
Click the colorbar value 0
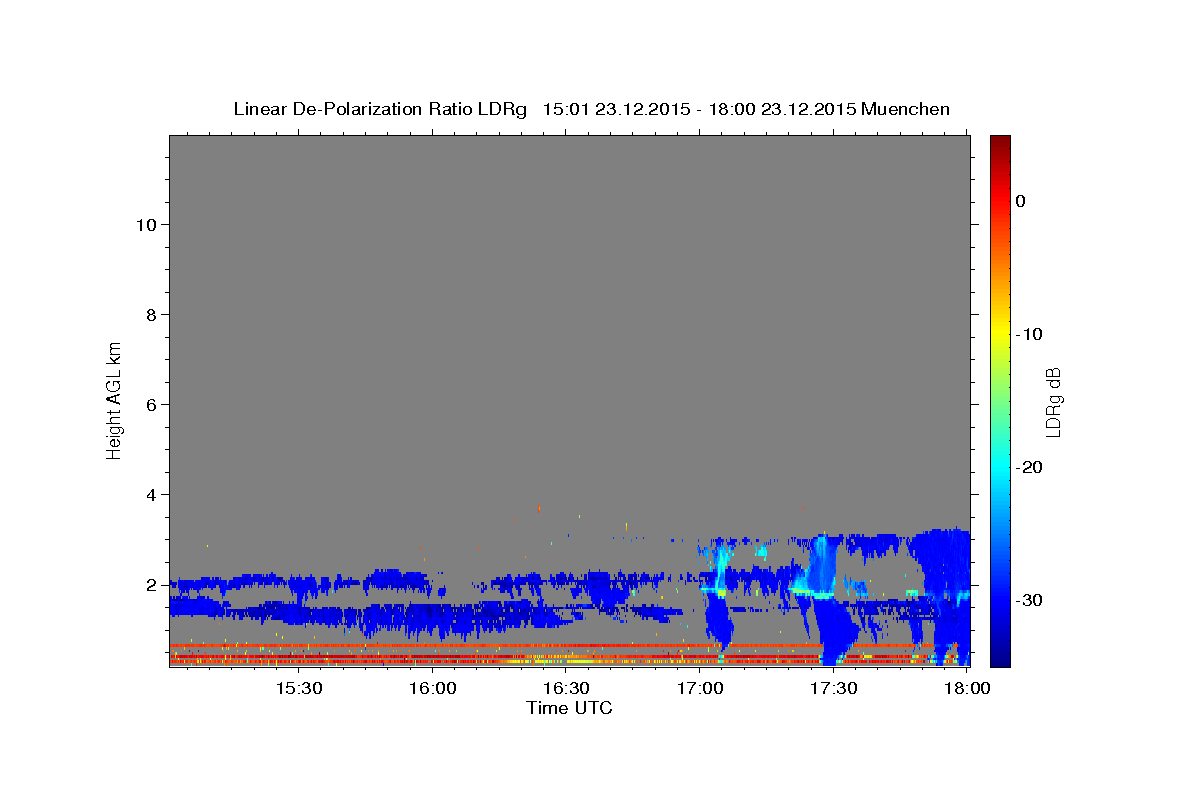point(1021,201)
